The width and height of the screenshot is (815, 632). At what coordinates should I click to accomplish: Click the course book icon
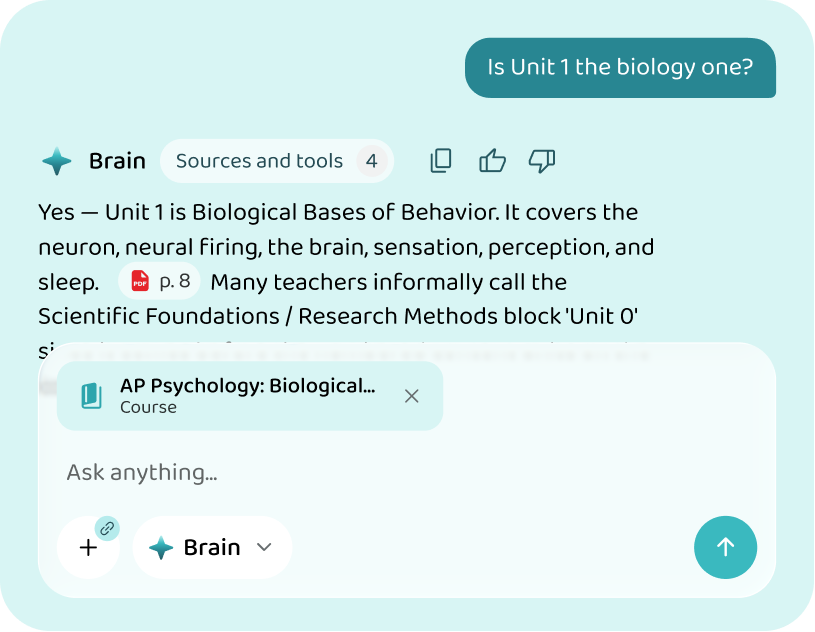(x=91, y=396)
